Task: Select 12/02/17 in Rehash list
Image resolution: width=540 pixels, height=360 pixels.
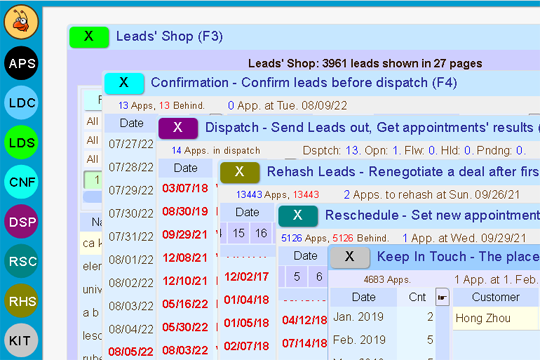Action: click(x=247, y=277)
